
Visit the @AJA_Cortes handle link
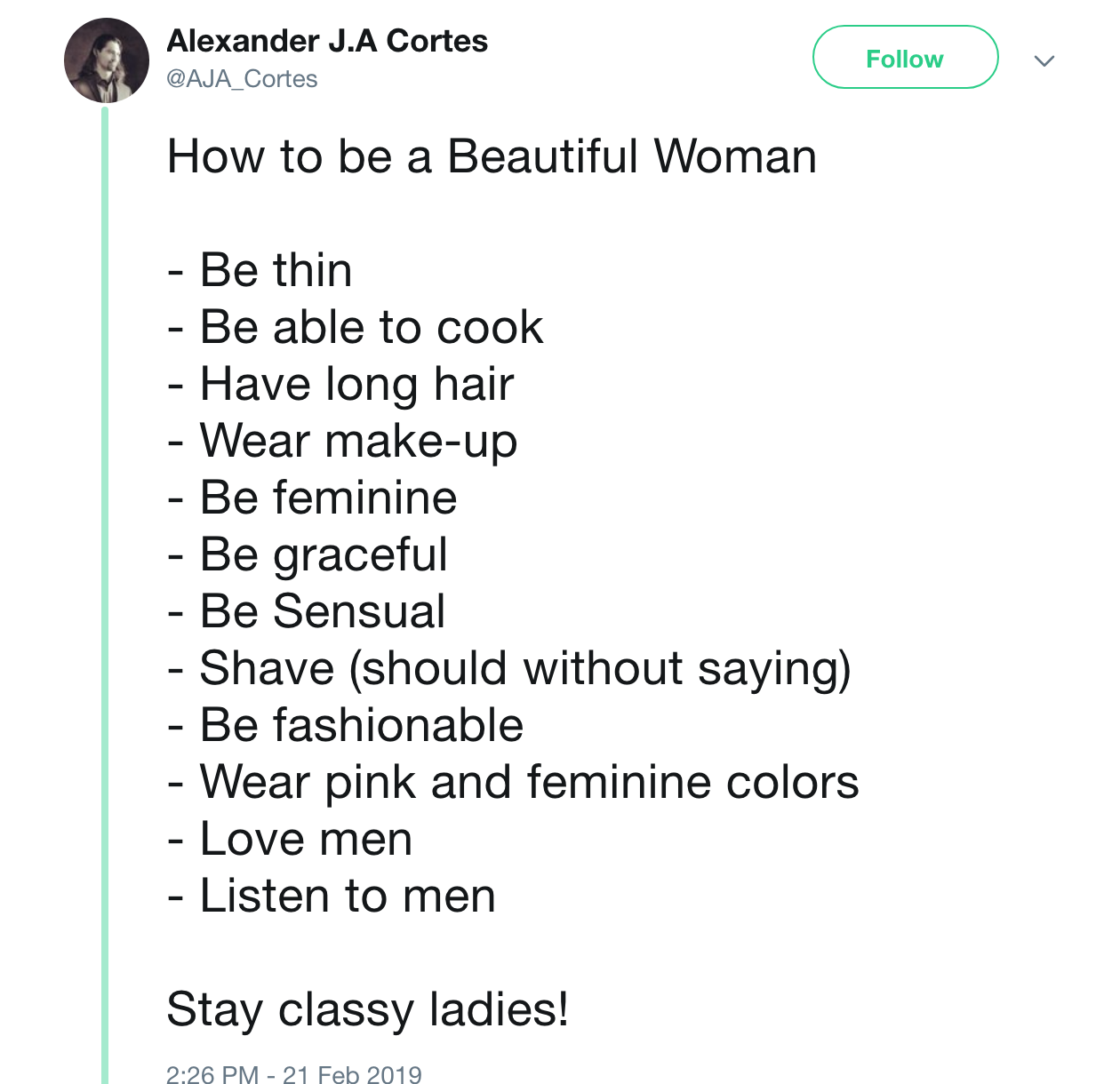242,79
